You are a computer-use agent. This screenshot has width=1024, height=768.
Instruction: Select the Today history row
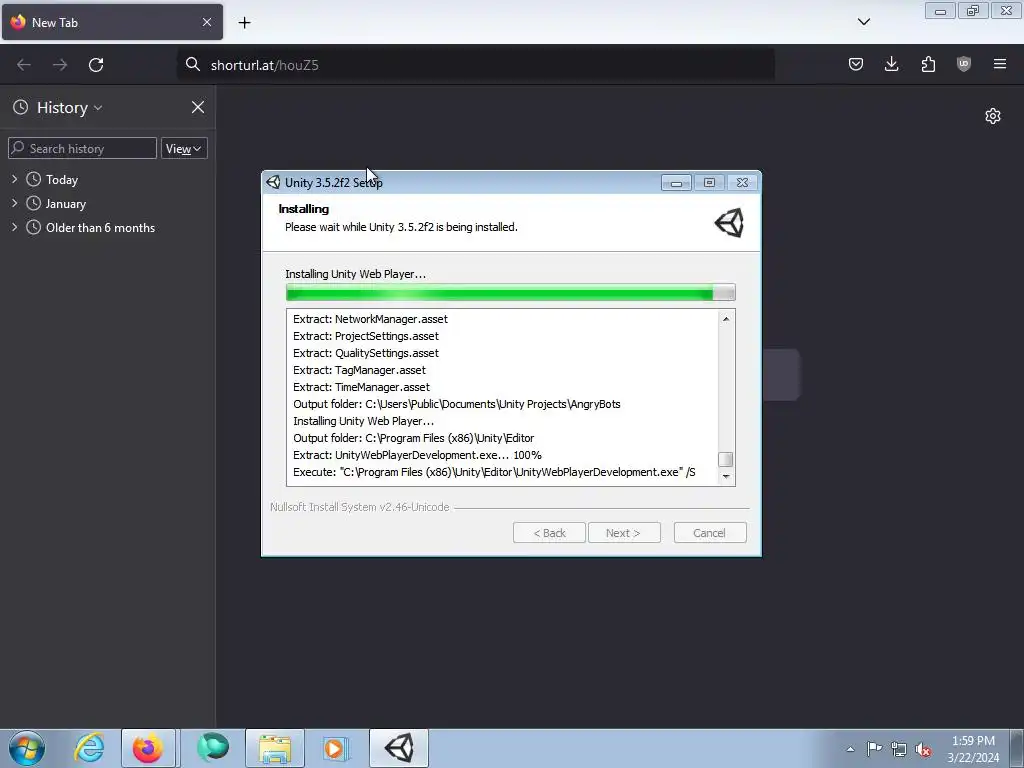108,180
